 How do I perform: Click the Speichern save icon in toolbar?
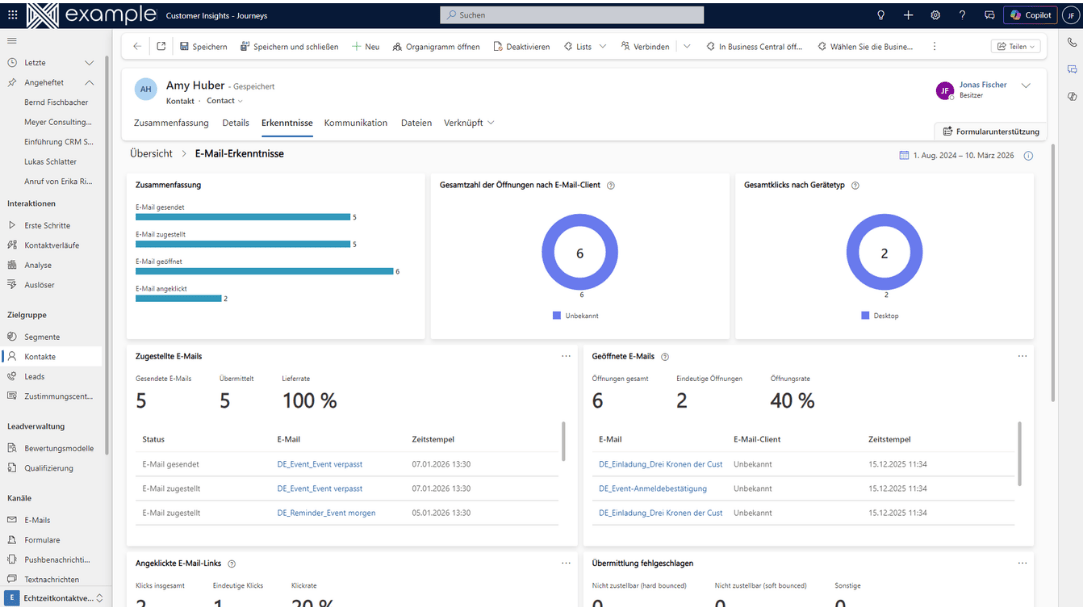click(184, 47)
